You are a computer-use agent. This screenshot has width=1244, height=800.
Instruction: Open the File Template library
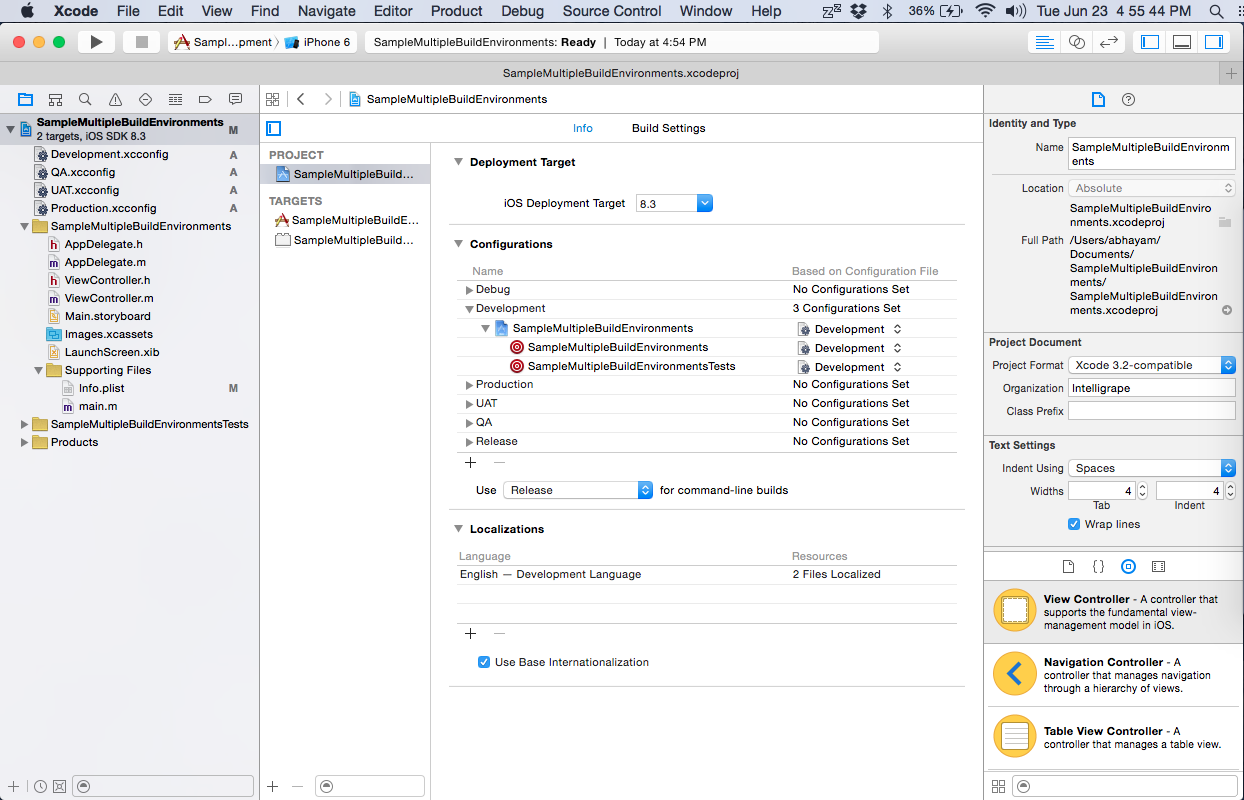click(x=1068, y=566)
